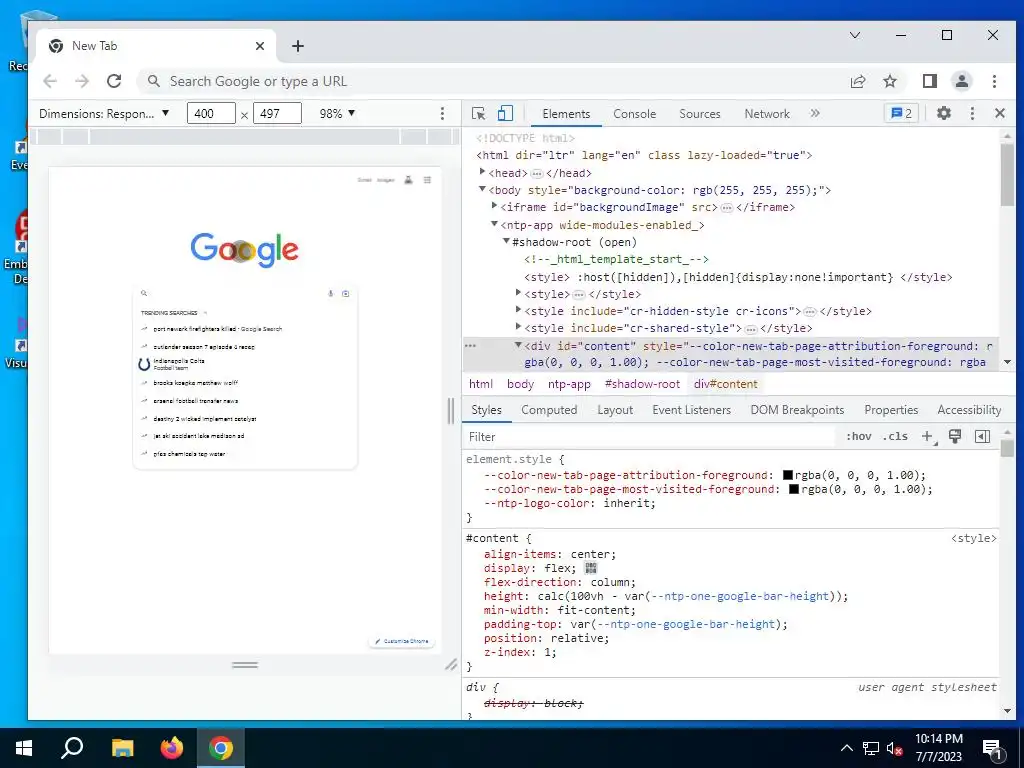Viewport: 1024px width, 768px height.
Task: Open a new tab with plus button
Action: 298,46
